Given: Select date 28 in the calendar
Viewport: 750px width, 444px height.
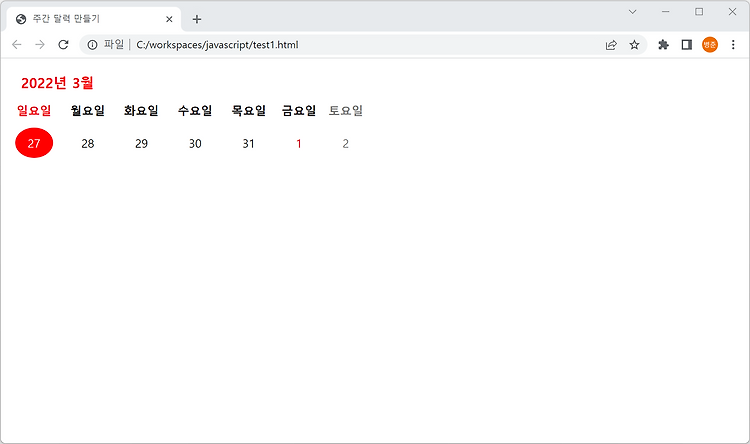Looking at the screenshot, I should [88, 144].
